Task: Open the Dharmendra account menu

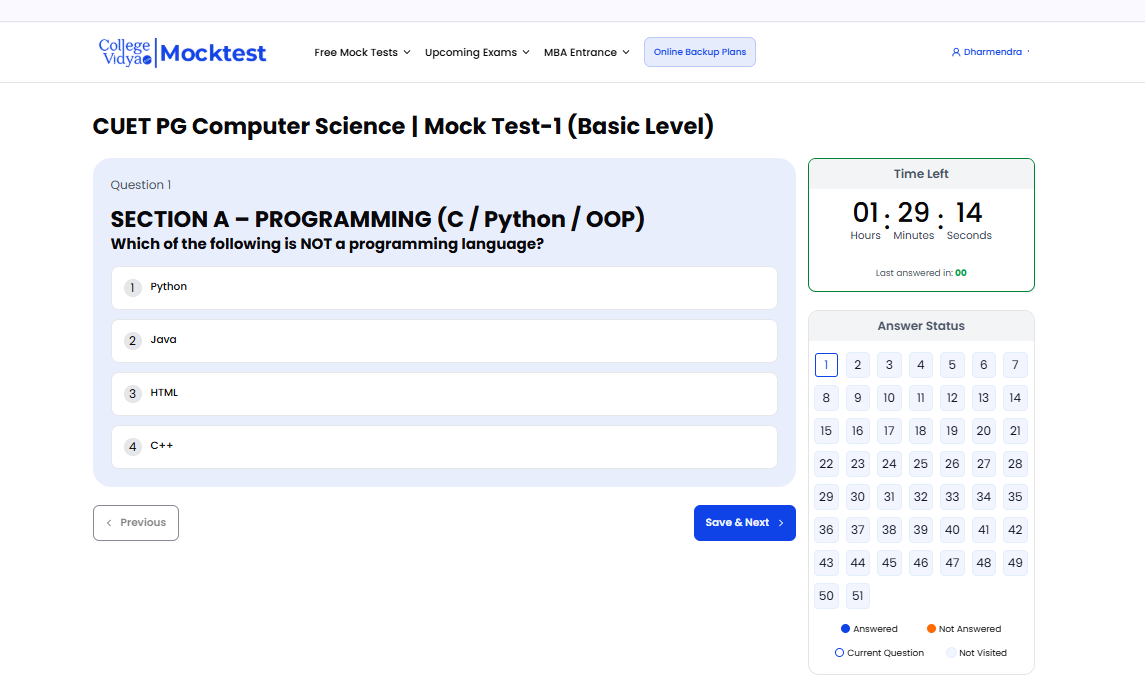Action: [991, 52]
